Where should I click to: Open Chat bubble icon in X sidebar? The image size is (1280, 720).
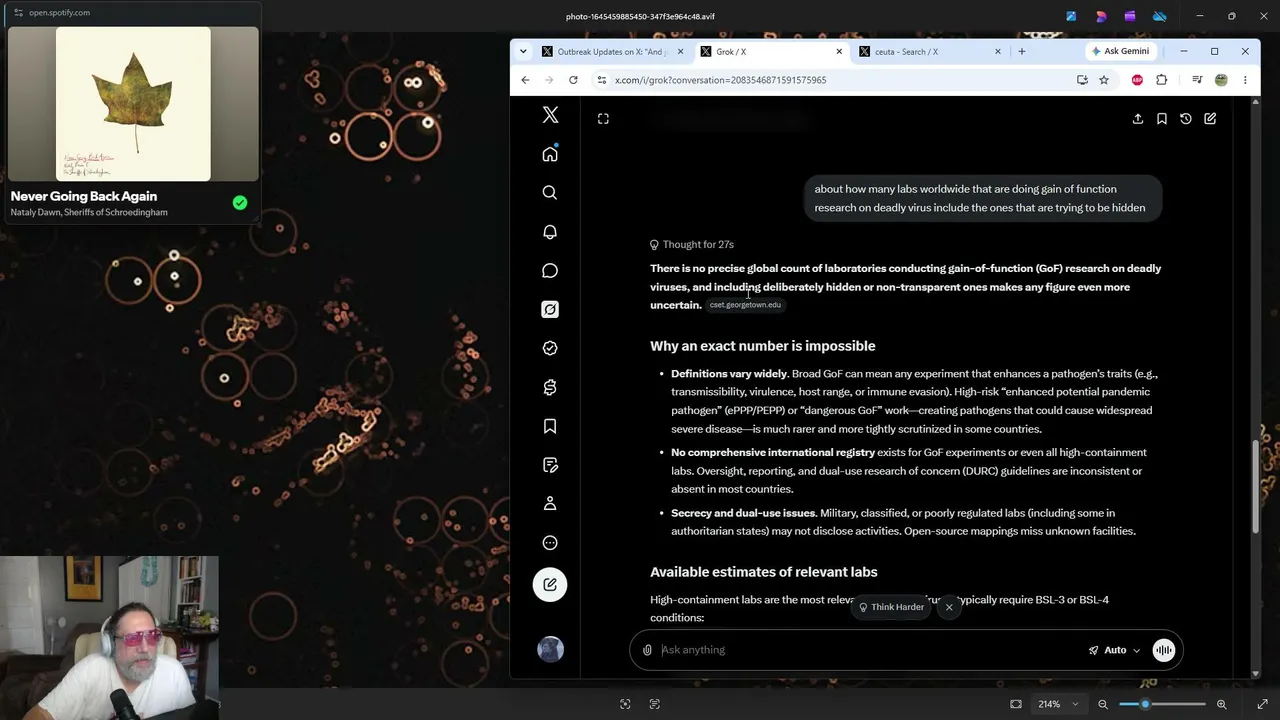pos(550,271)
